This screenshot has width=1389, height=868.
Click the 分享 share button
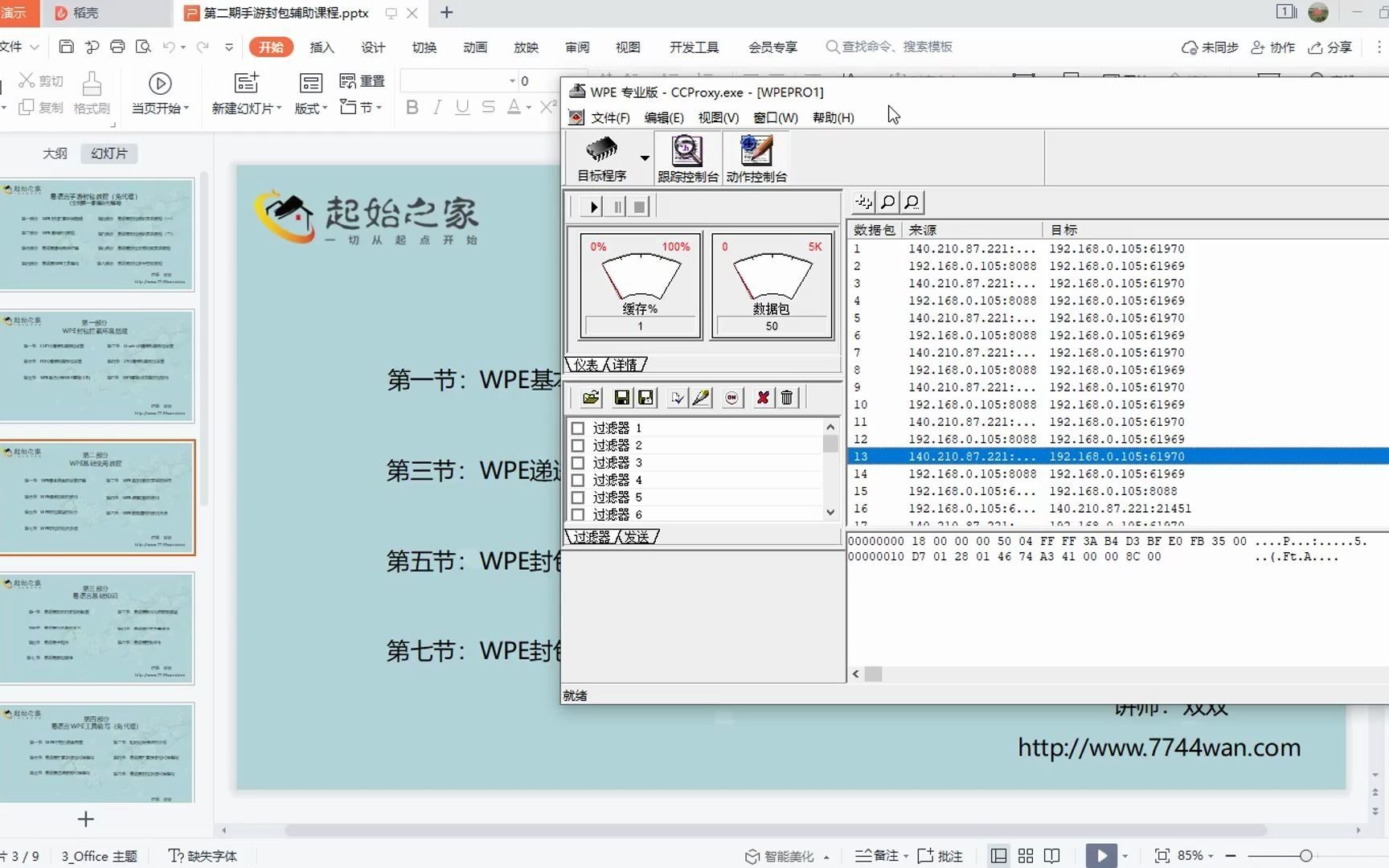tap(1330, 47)
